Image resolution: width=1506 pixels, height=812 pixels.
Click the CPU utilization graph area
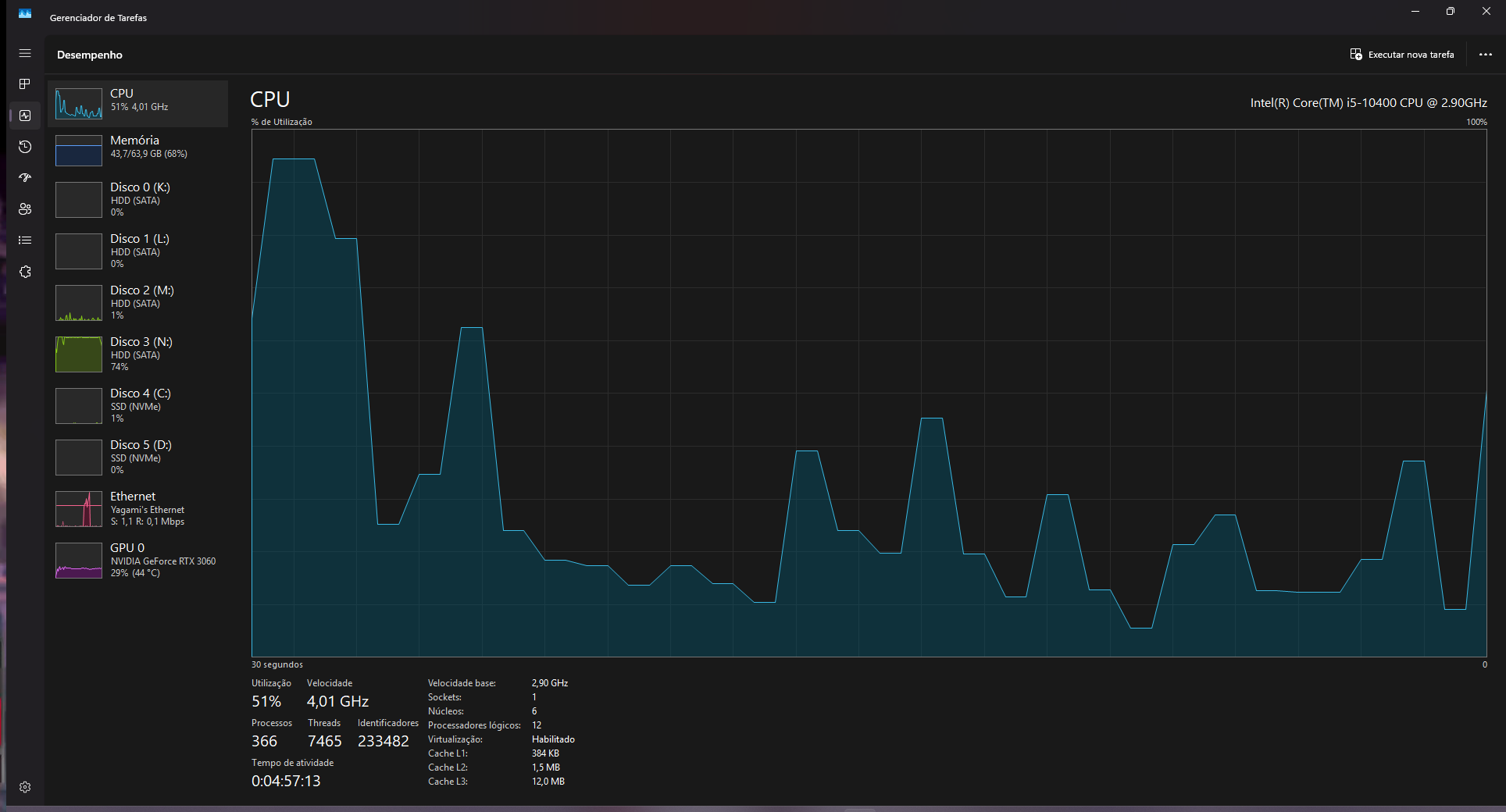869,393
